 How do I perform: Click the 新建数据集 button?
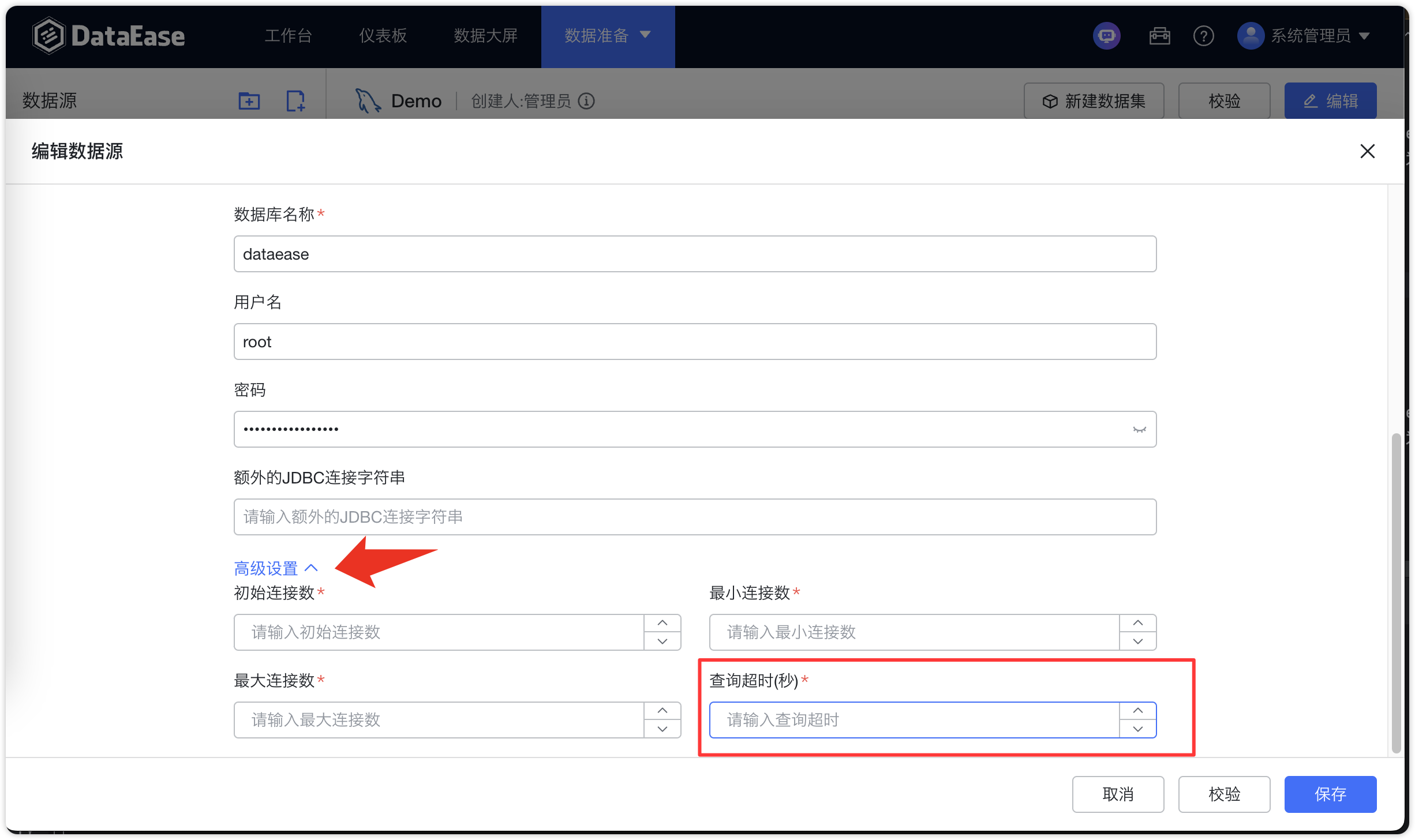click(x=1093, y=100)
